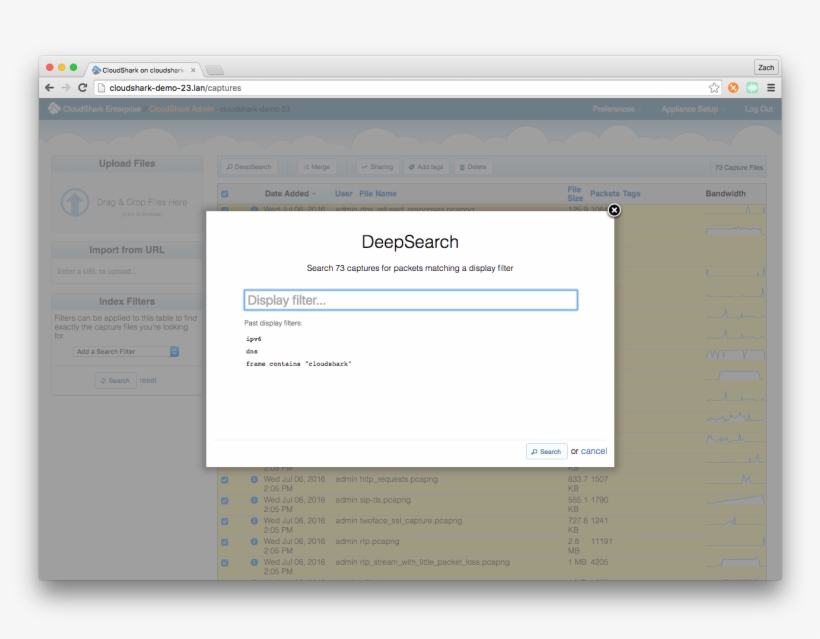Toggle checkbox for rtp.pcapng row
Screen dimensions: 820x639
[225, 541]
